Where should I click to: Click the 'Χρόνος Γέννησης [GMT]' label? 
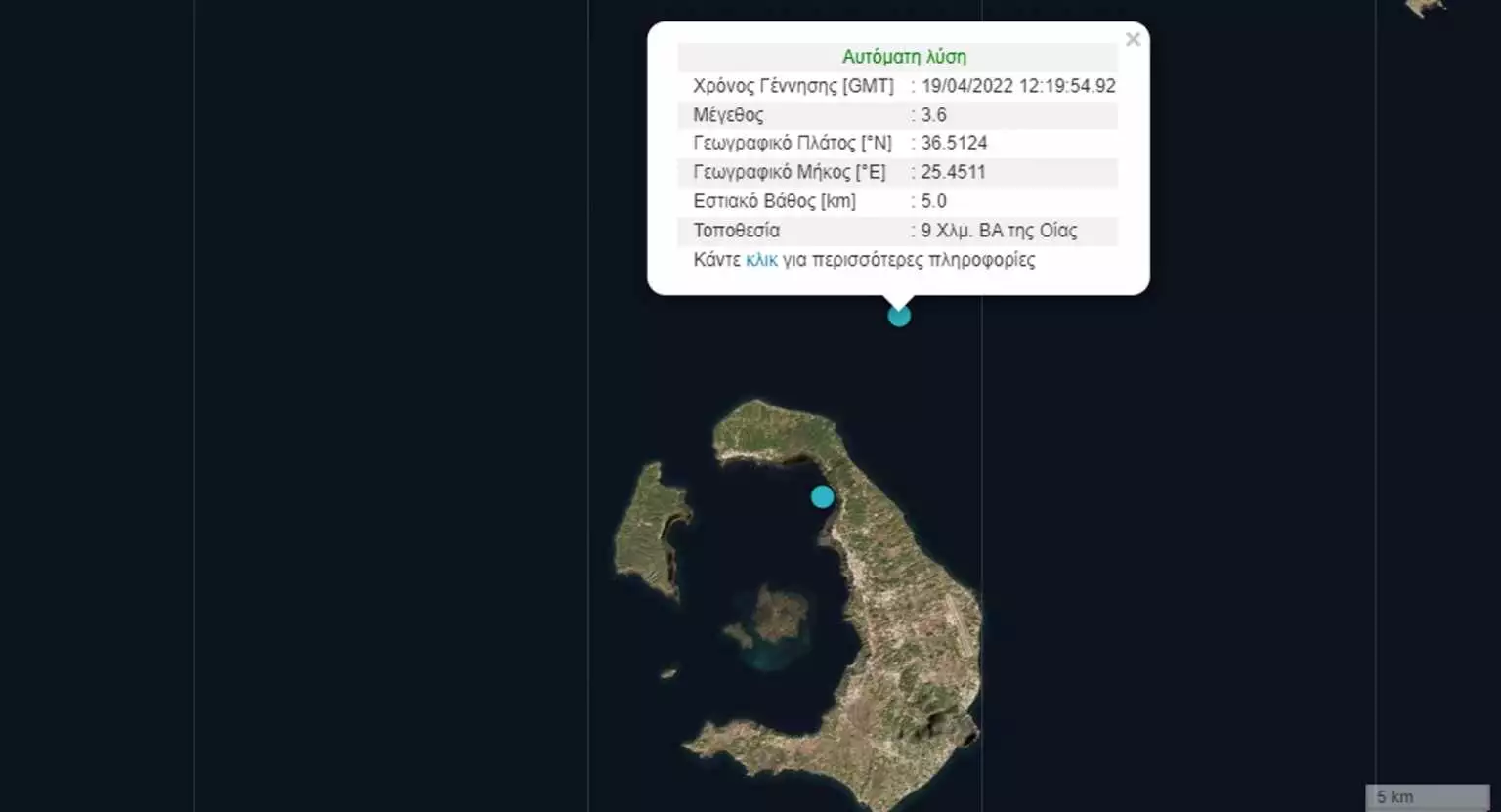click(x=793, y=86)
